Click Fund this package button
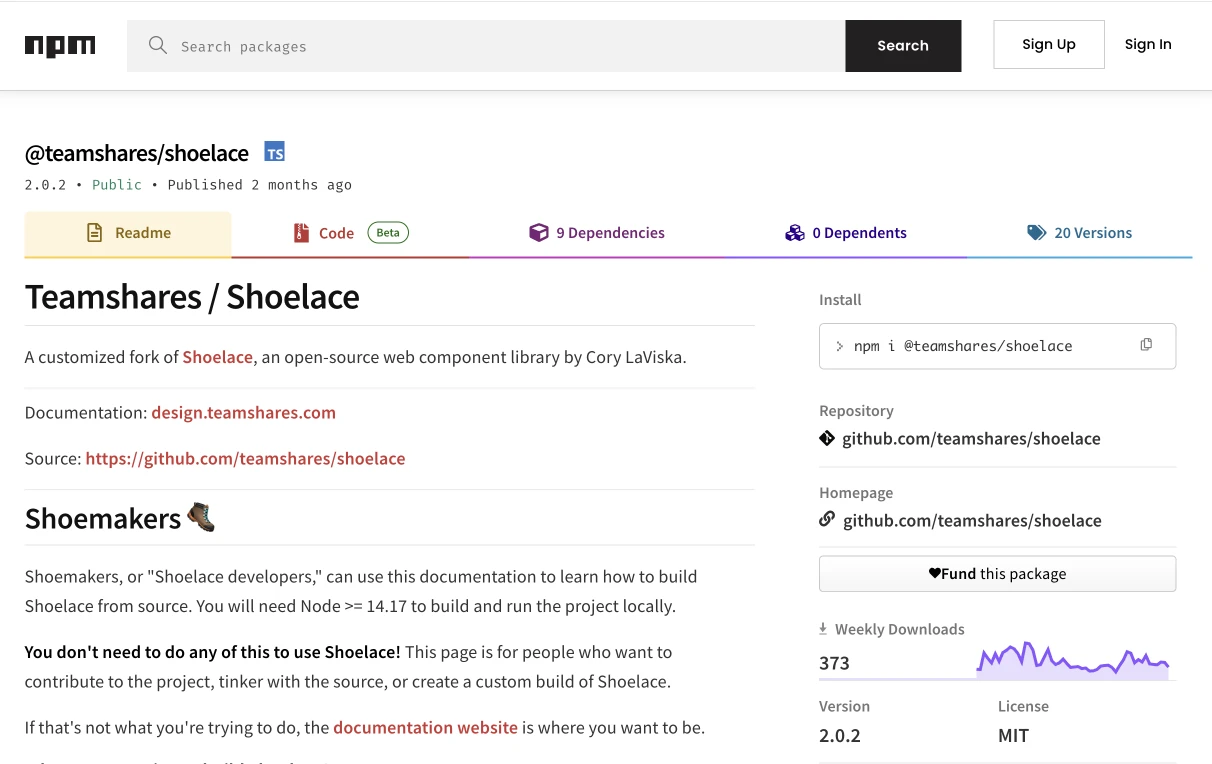 [x=997, y=574]
